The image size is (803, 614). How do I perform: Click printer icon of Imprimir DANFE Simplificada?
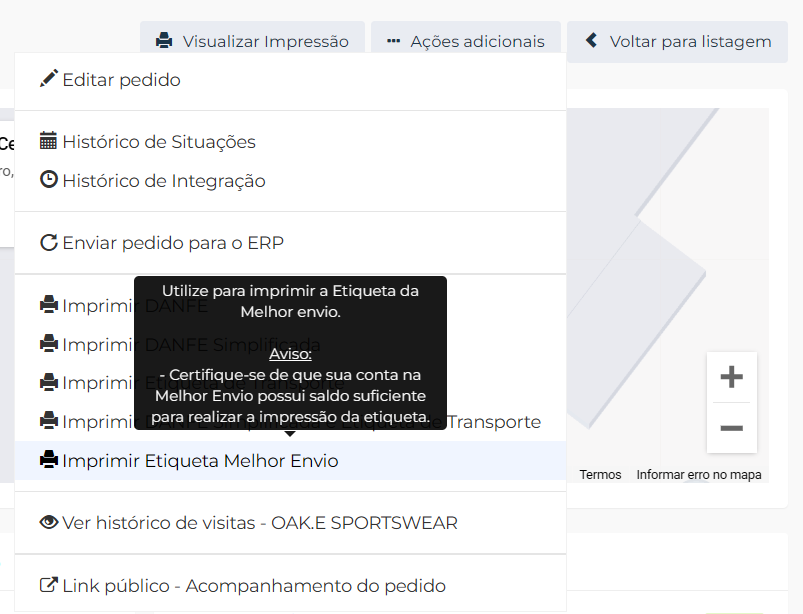[x=49, y=343]
